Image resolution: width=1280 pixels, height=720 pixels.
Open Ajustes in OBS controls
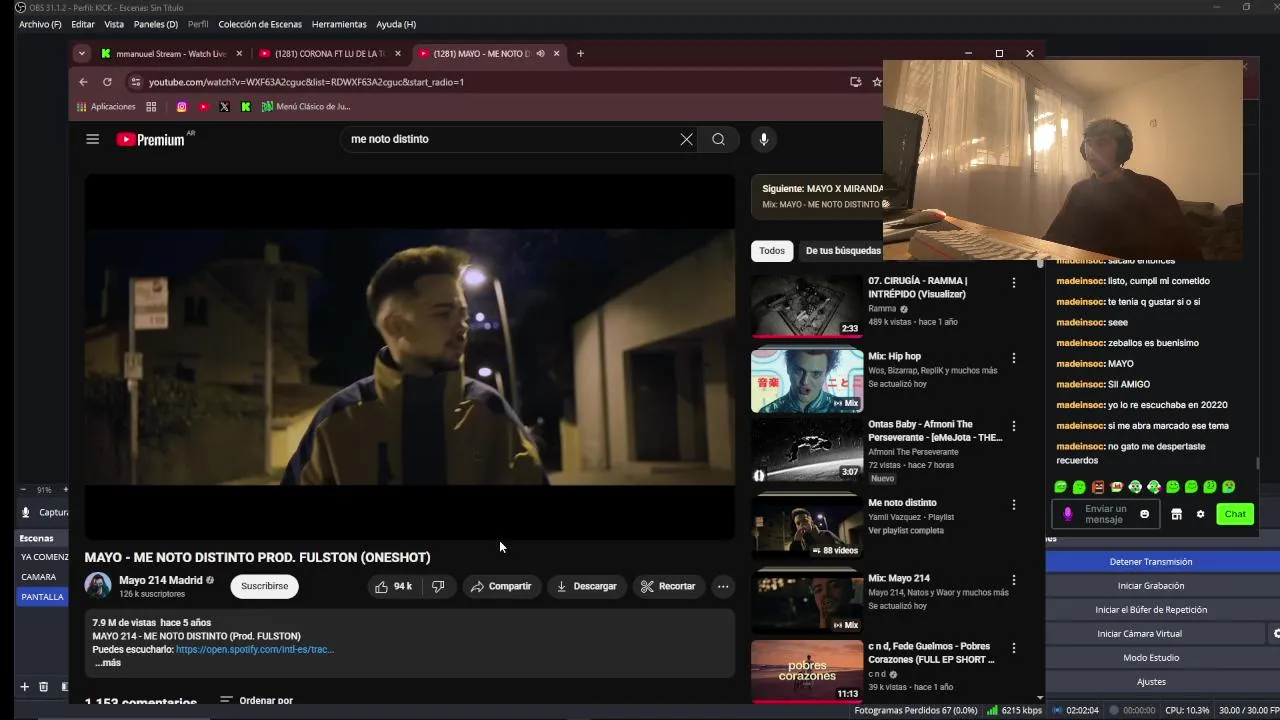pos(1151,682)
